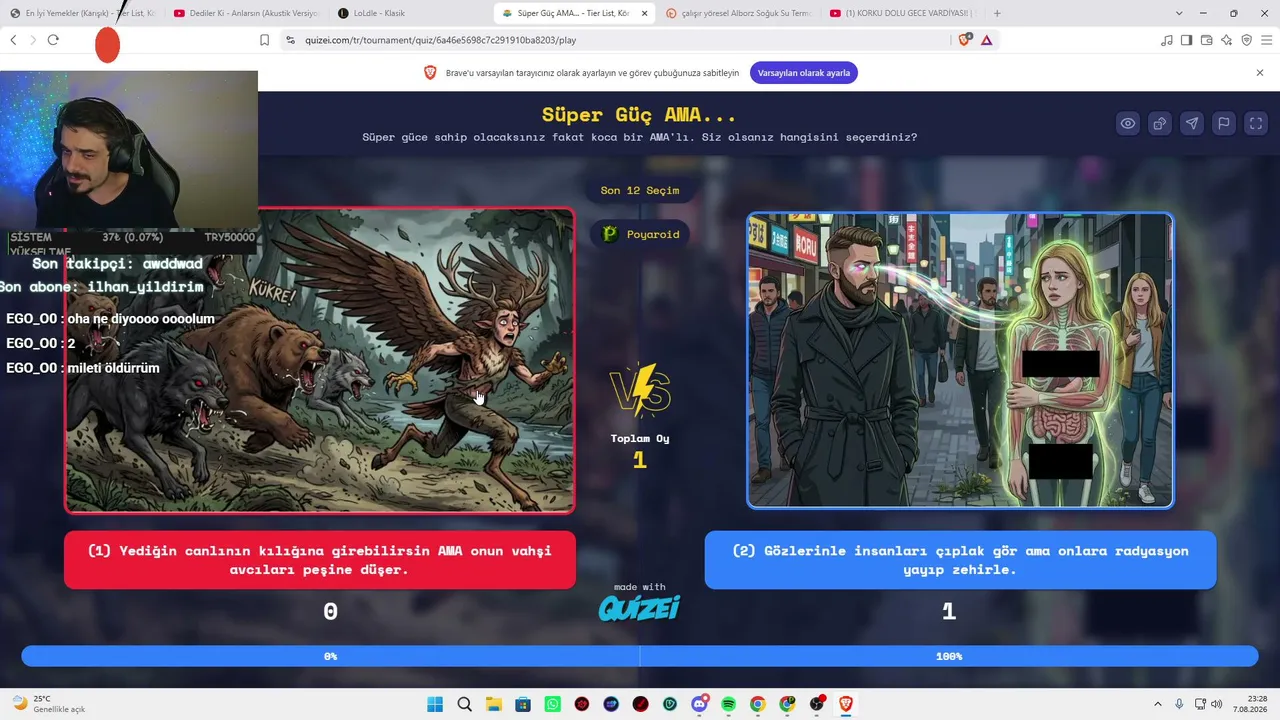Open Poyaroid creator profile
This screenshot has width=1280, height=720.
pyautogui.click(x=640, y=234)
